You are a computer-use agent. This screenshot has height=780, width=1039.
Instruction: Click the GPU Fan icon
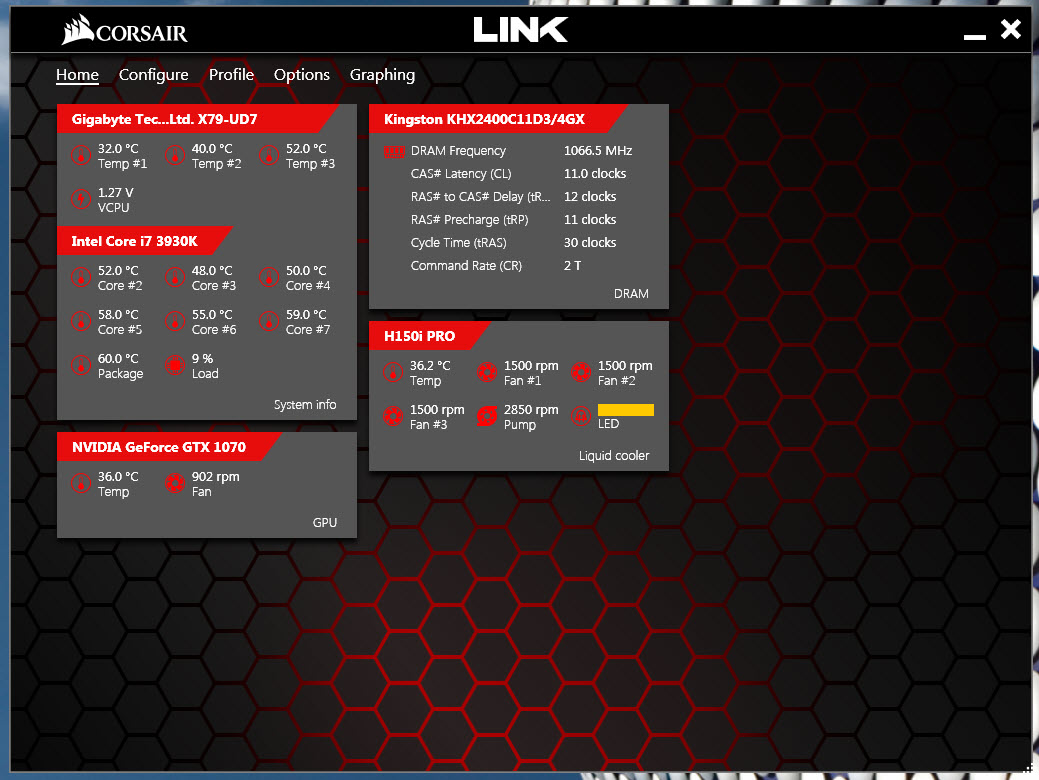pyautogui.click(x=175, y=483)
